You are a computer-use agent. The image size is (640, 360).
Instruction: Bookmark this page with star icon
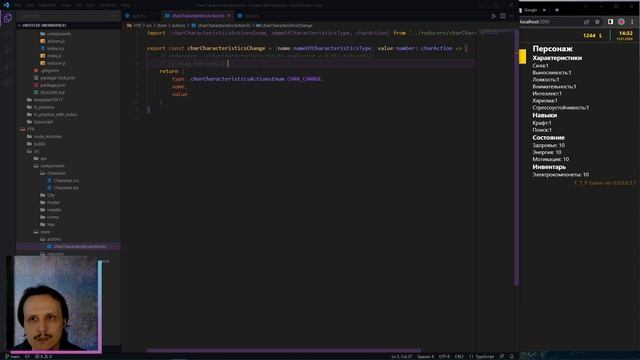click(x=598, y=22)
